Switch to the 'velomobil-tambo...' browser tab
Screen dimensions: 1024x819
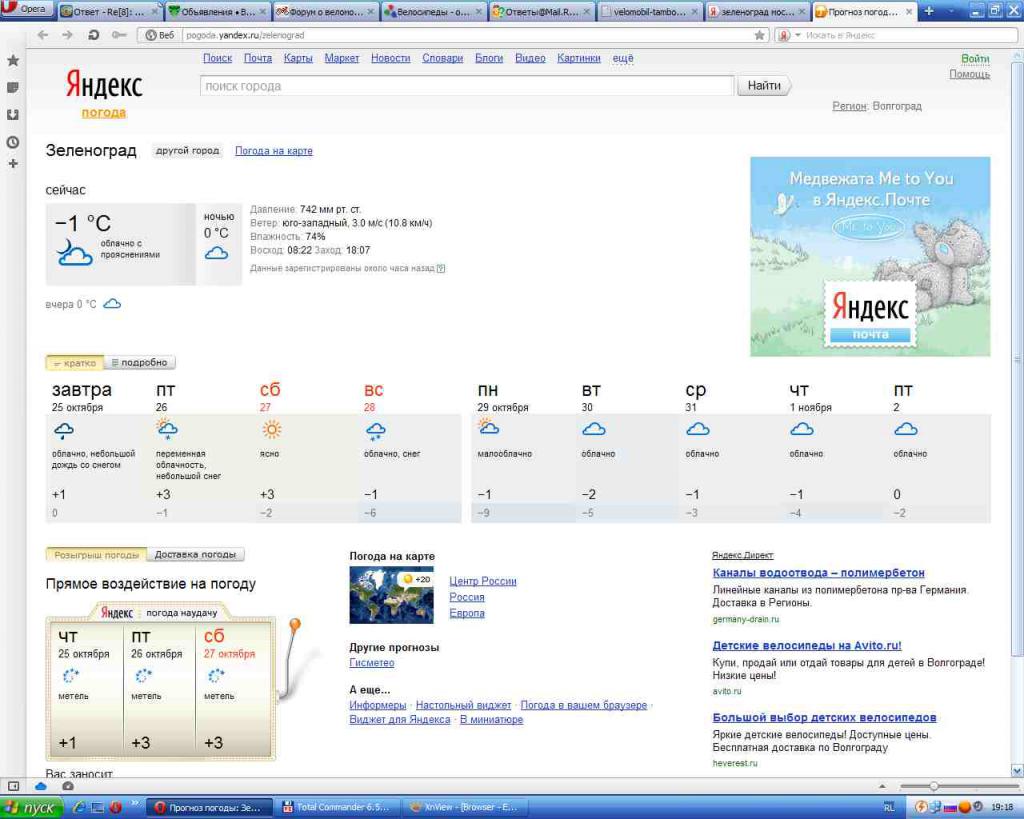[648, 12]
